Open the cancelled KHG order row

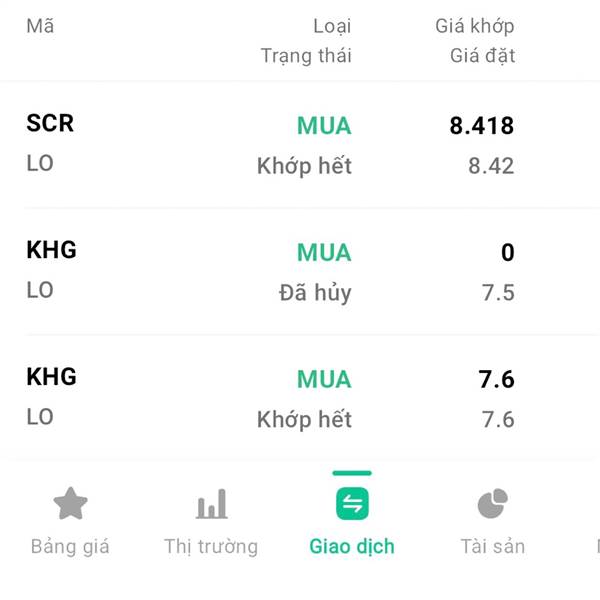300,271
